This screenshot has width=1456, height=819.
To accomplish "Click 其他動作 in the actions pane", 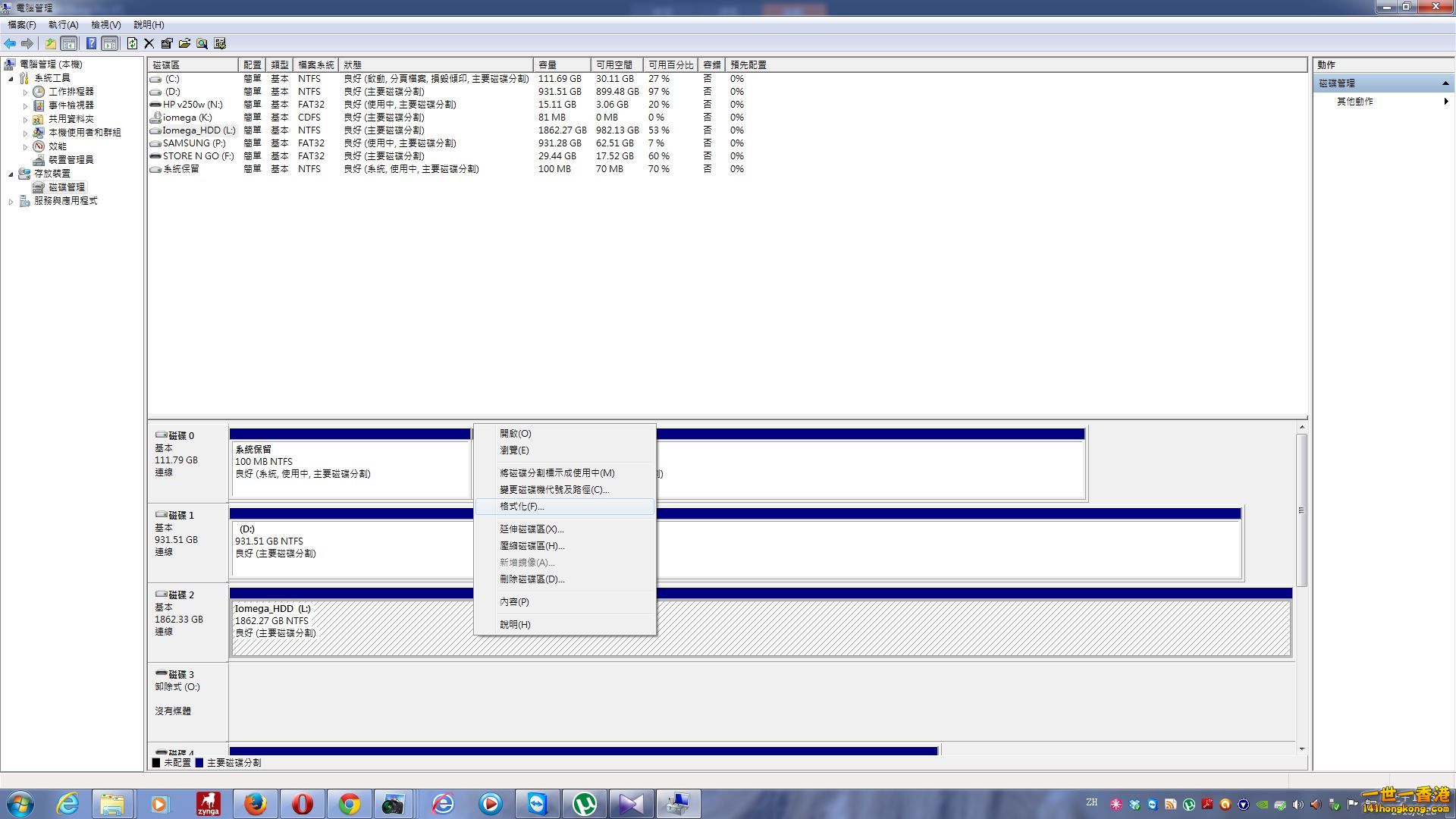I will [x=1354, y=102].
